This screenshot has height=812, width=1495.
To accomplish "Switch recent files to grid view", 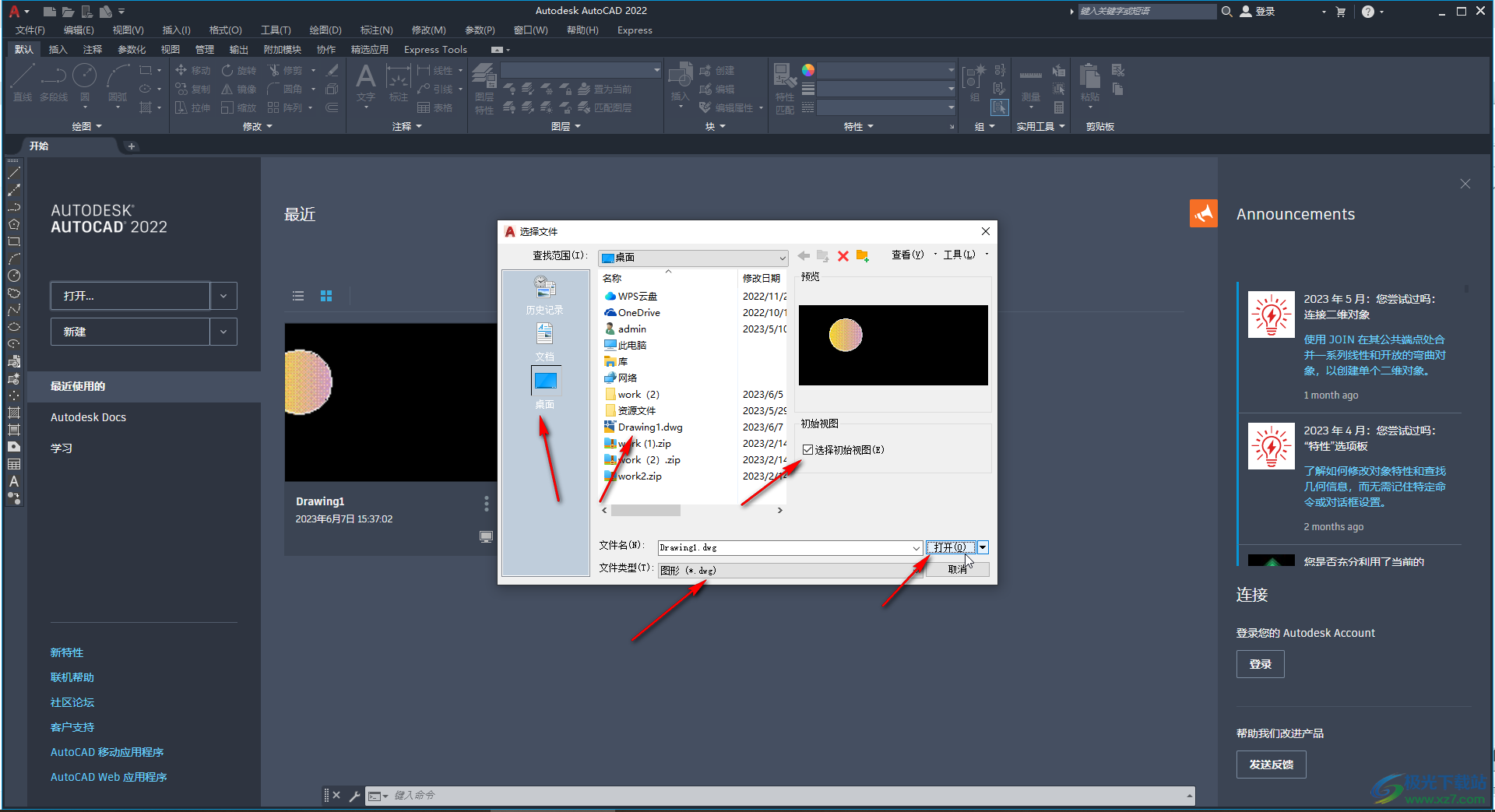I will pyautogui.click(x=326, y=296).
